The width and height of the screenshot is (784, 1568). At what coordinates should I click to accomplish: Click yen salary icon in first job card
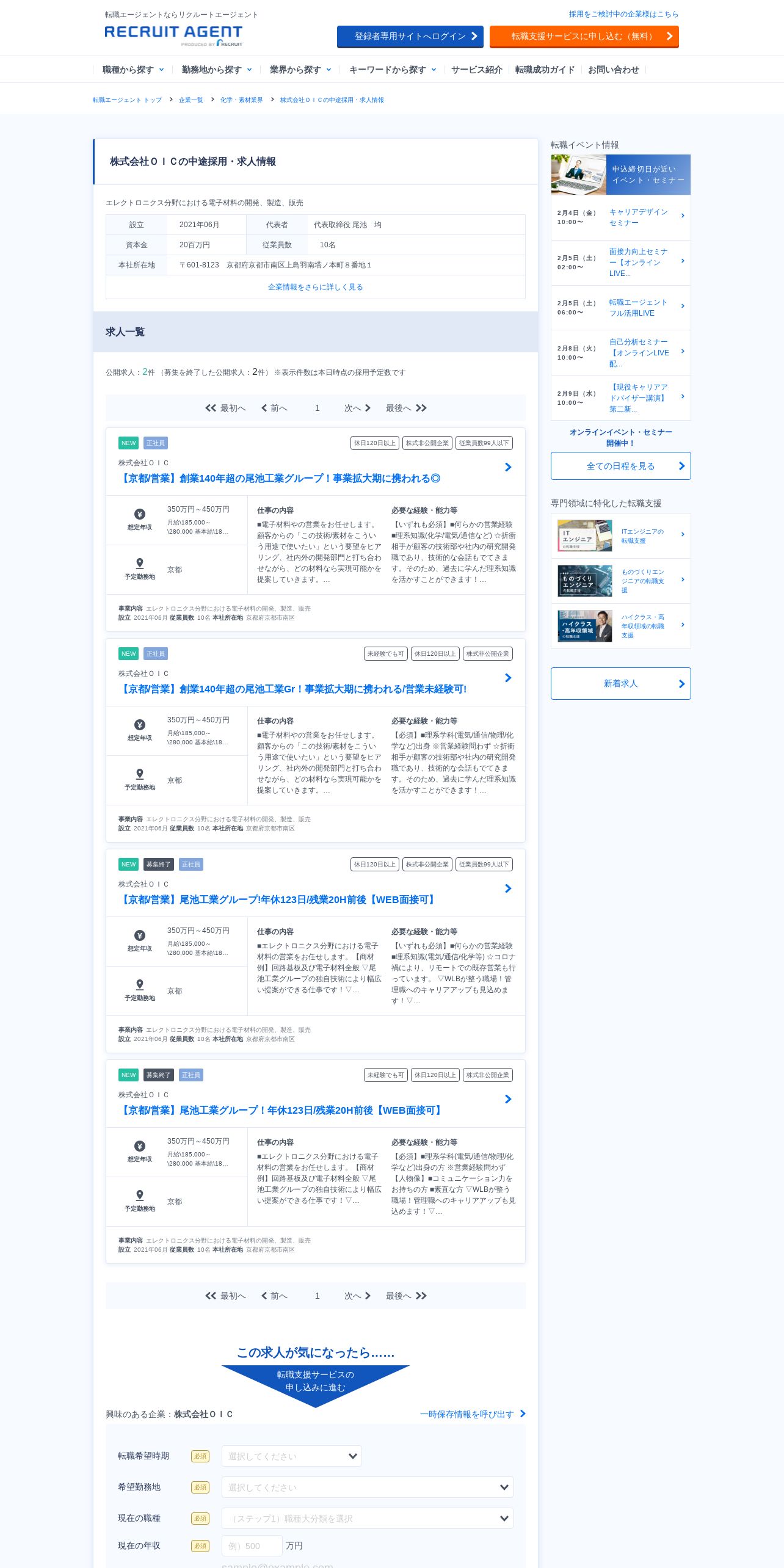click(x=140, y=514)
